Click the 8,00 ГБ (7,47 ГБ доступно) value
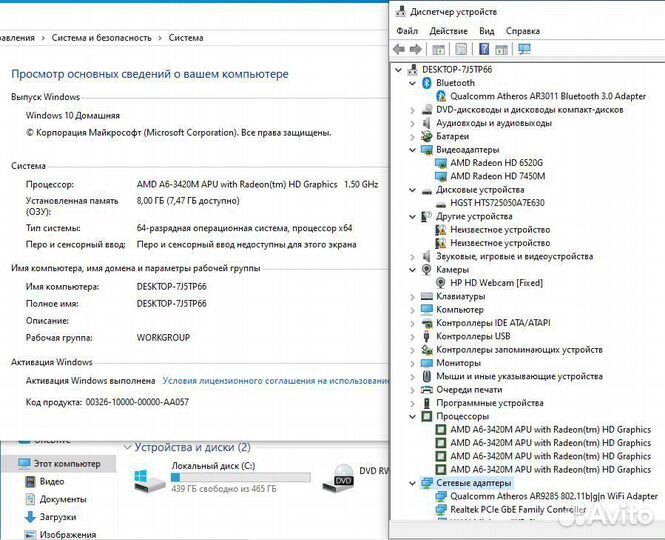Screen dimensions: 665x540 pos(188,201)
